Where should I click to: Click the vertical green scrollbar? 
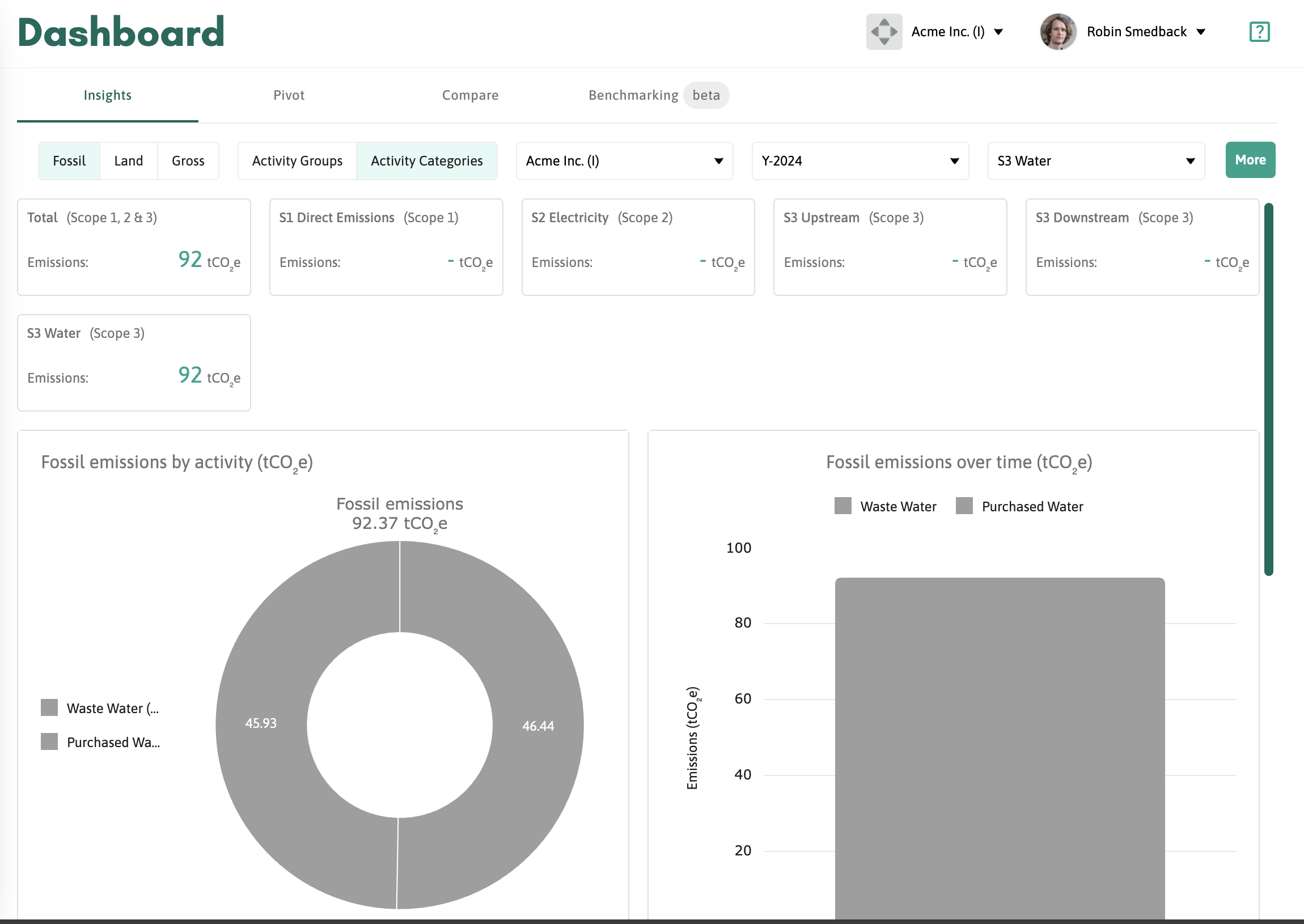point(1269,389)
